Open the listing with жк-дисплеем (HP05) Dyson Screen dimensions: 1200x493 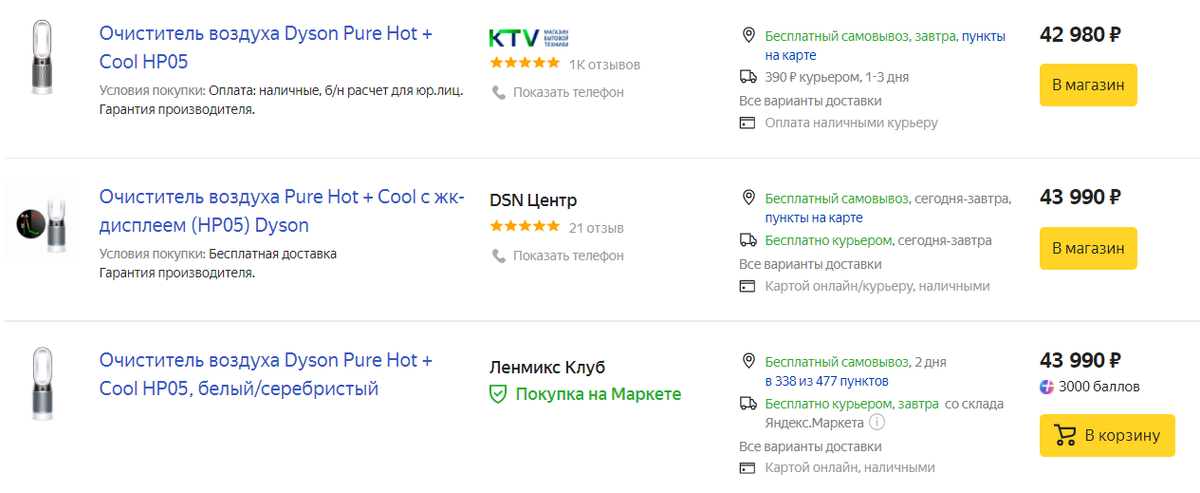282,211
